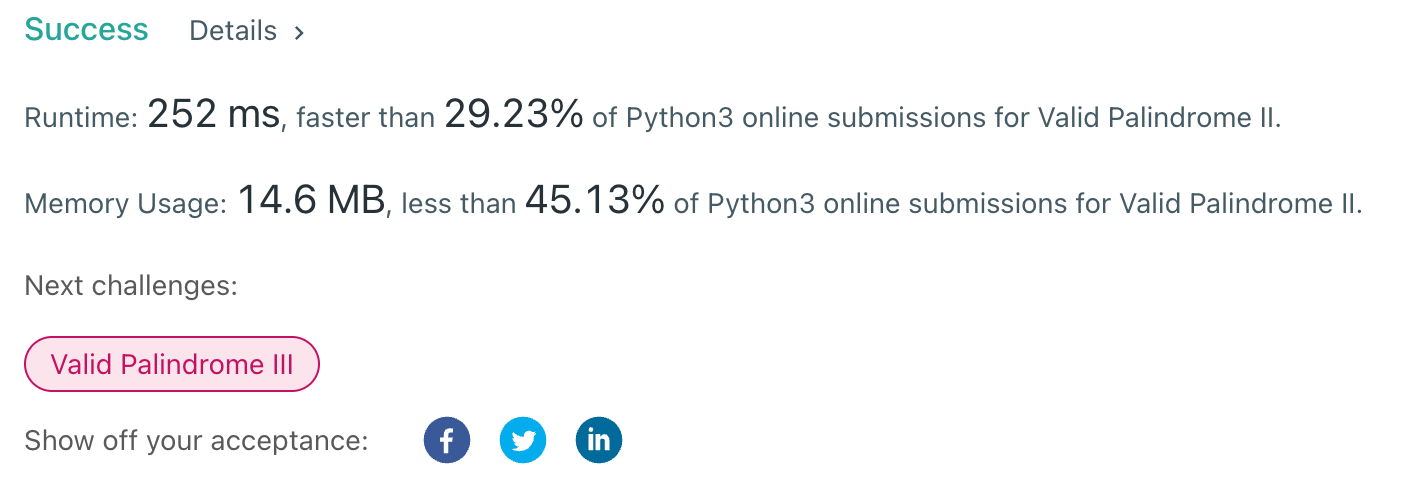Open the Valid Palindrome III challenge
This screenshot has width=1426, height=480.
pyautogui.click(x=172, y=364)
